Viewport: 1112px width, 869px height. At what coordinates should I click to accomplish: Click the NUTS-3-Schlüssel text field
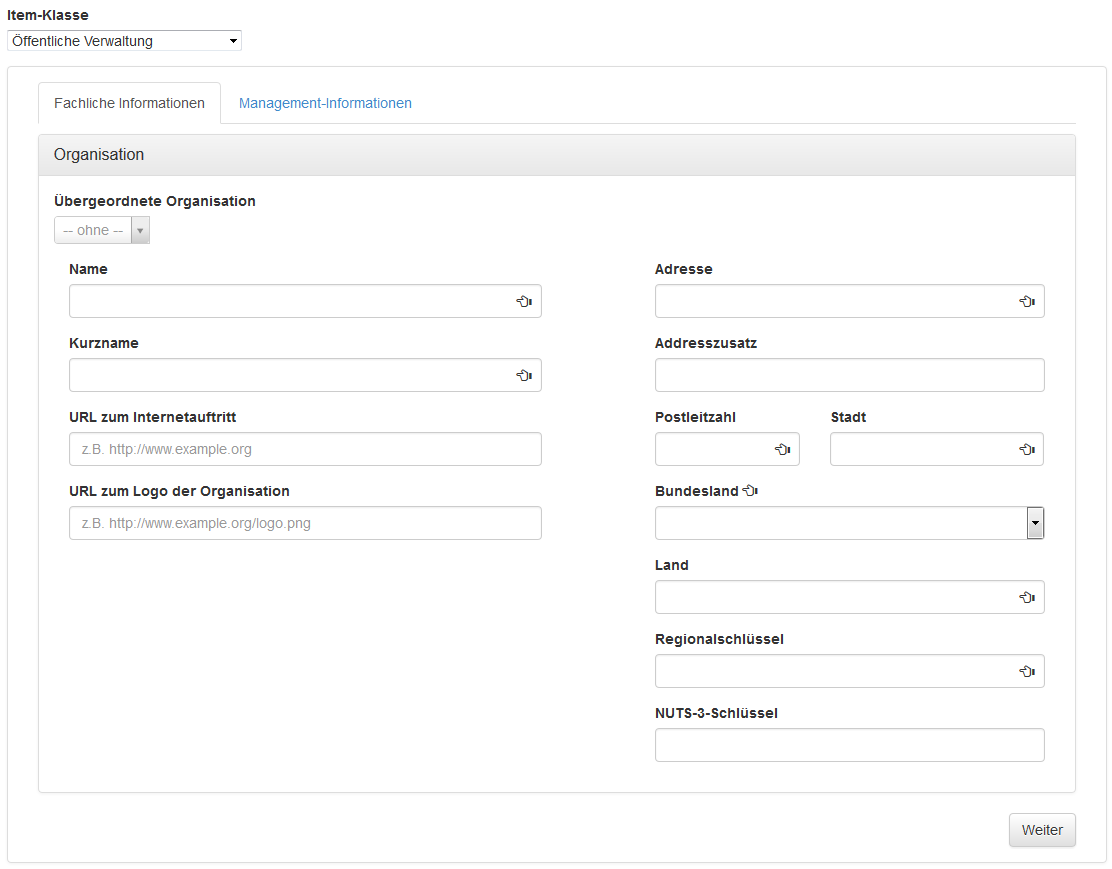[849, 745]
